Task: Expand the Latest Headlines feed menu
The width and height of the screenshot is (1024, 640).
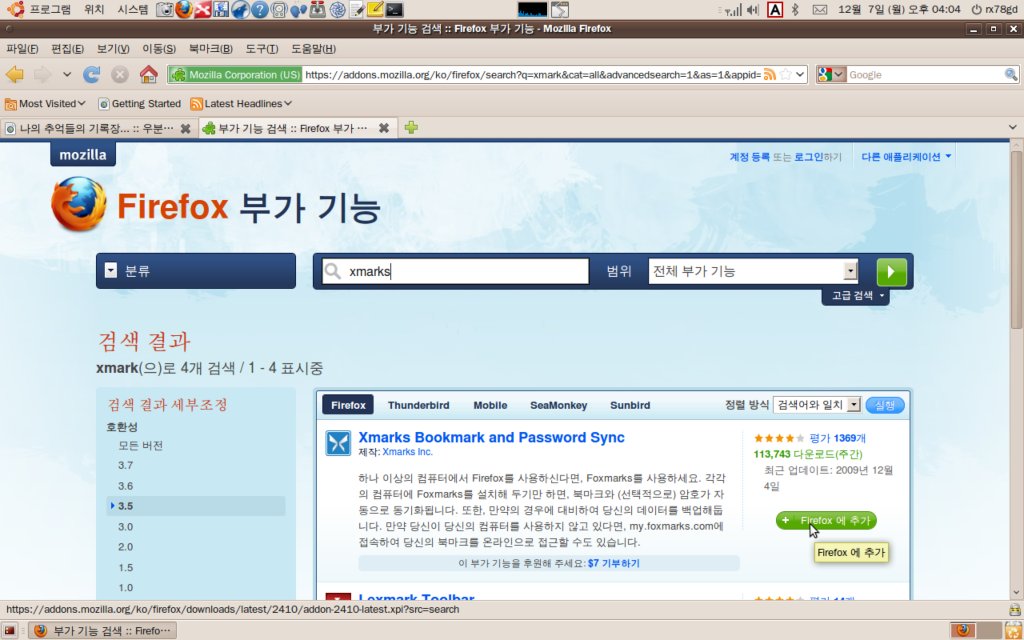Action: coord(241,103)
